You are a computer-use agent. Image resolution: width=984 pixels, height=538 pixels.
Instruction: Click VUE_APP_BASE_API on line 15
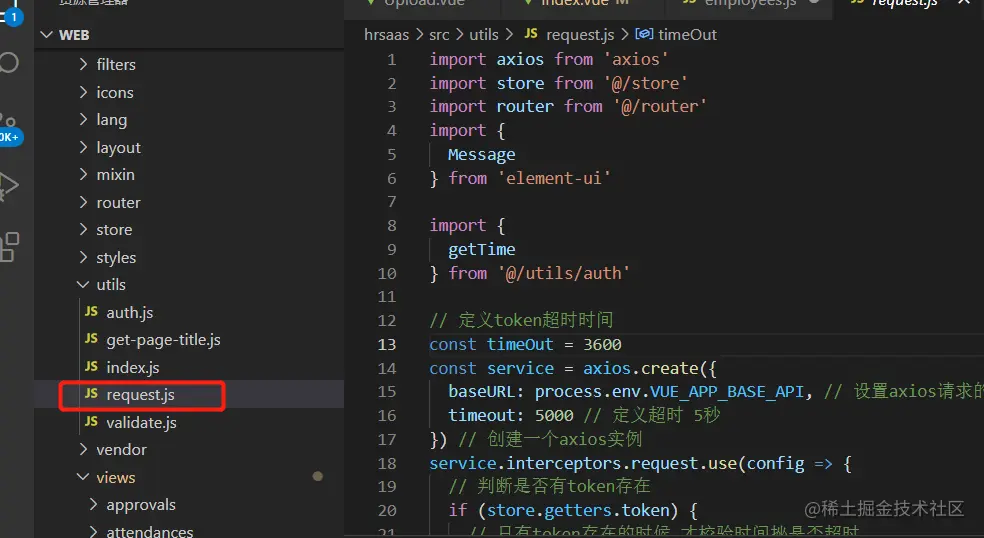pos(727,392)
